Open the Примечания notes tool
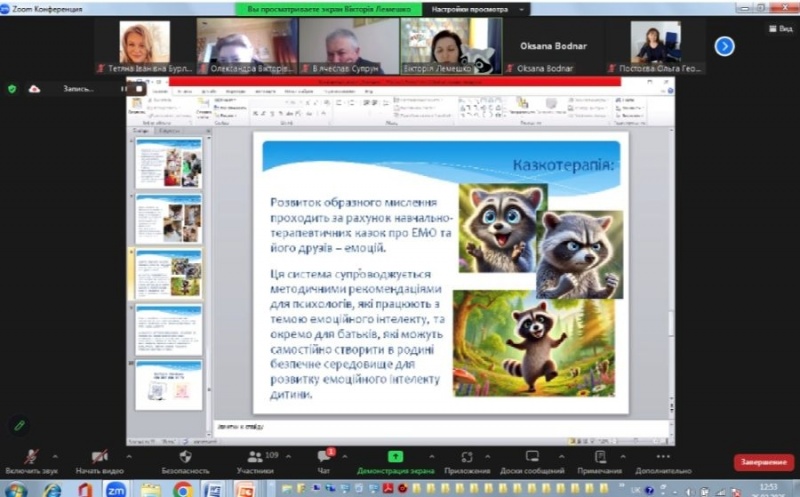This screenshot has width=800, height=497. (x=599, y=460)
